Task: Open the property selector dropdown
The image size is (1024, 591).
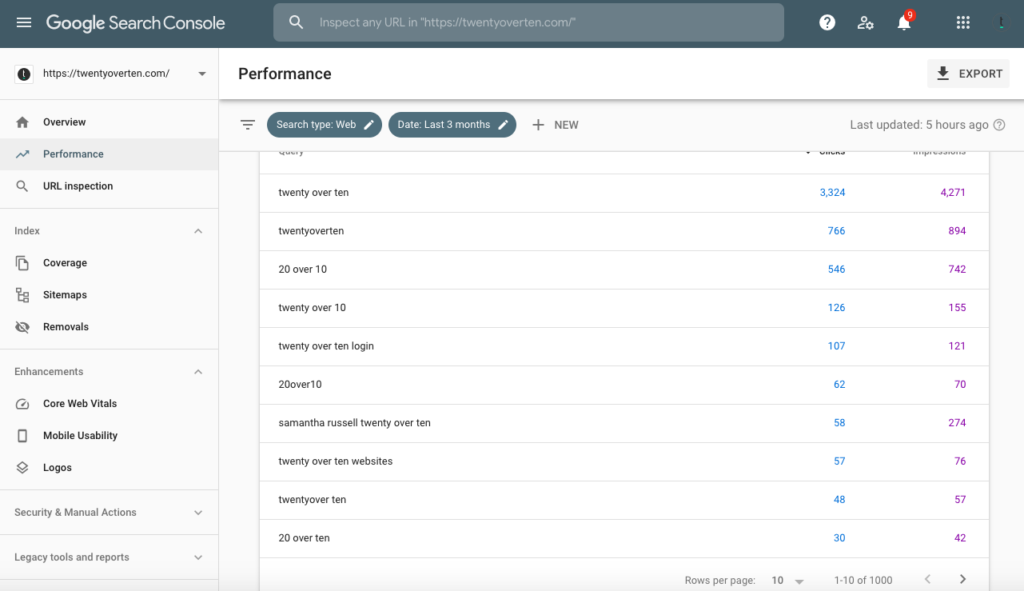Action: (x=202, y=74)
